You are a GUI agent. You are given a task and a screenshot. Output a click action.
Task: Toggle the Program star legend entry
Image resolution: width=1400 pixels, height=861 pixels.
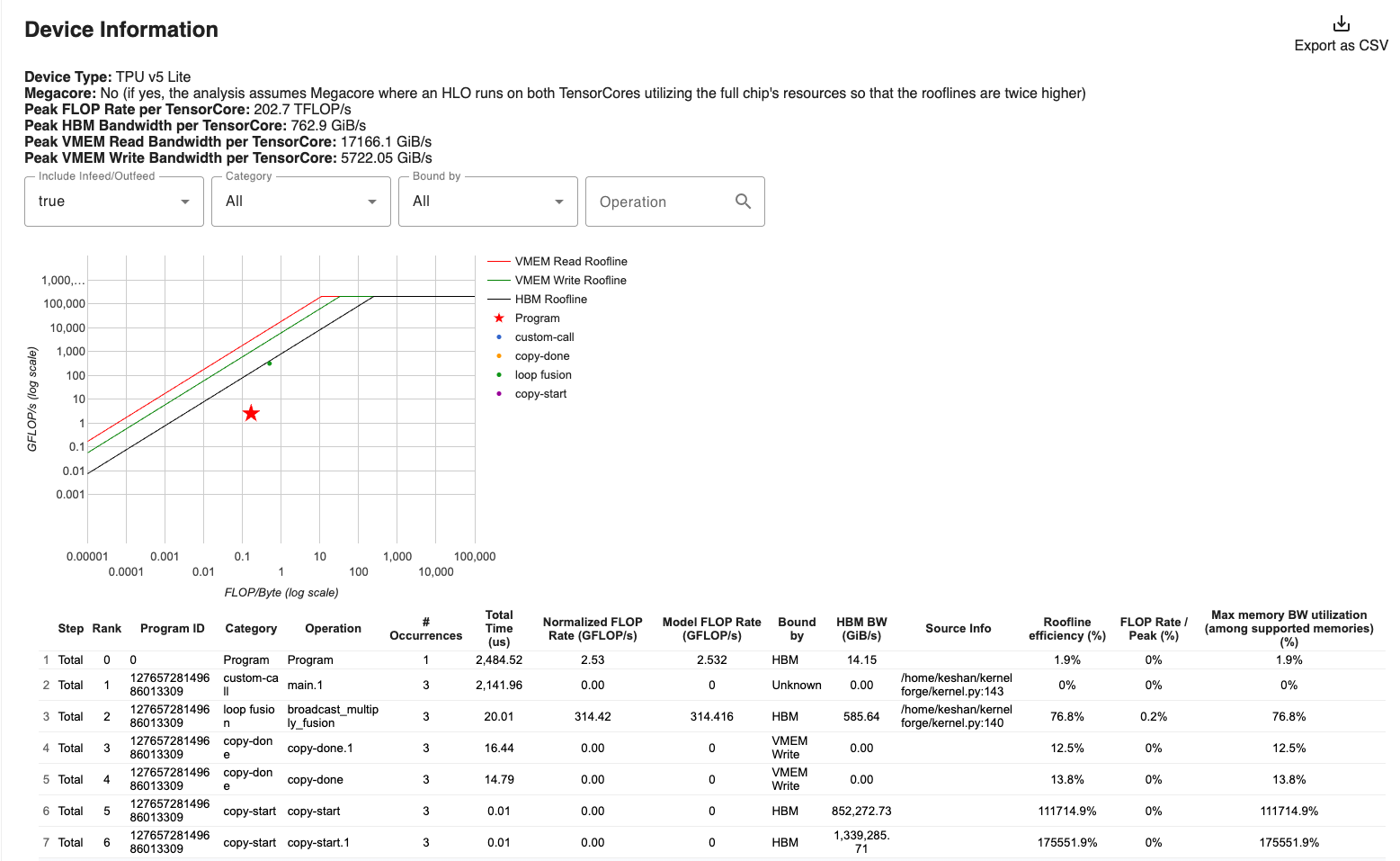tap(537, 318)
